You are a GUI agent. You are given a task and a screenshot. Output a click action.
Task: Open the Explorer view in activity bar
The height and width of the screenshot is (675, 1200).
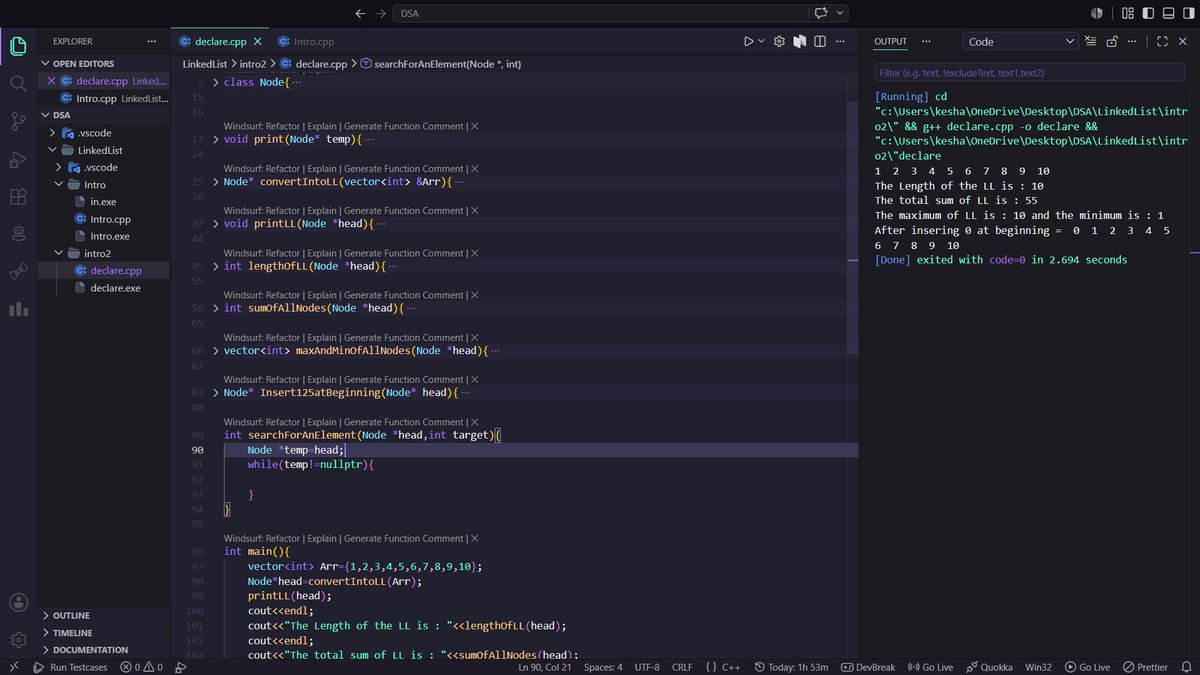tap(18, 45)
